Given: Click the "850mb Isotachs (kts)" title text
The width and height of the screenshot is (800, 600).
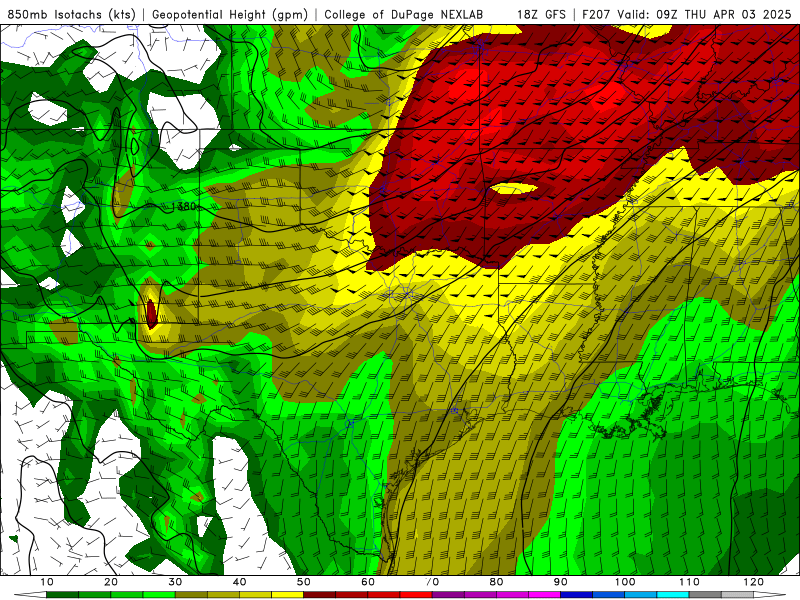Looking at the screenshot, I should 71,15.
